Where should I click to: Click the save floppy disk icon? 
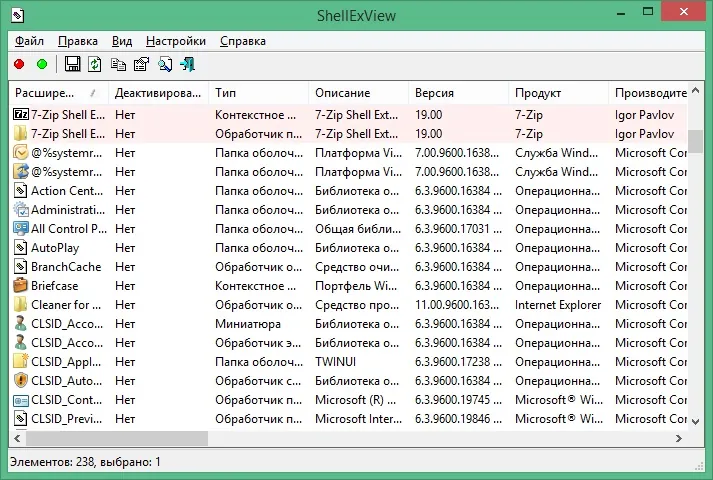(72, 64)
